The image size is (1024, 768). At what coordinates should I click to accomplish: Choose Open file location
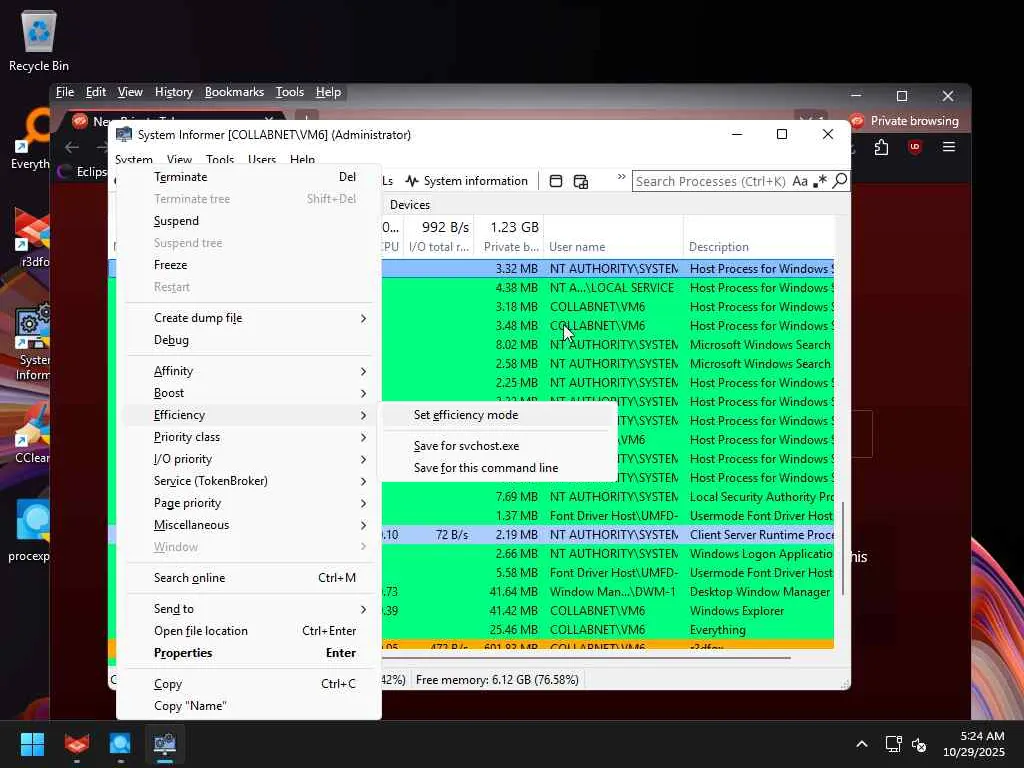pyautogui.click(x=249, y=631)
